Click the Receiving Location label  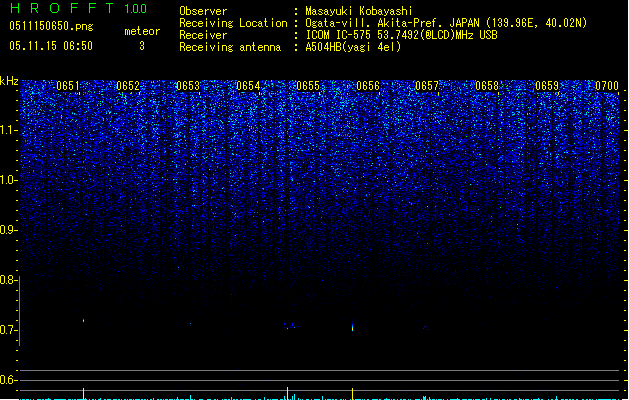coord(233,23)
